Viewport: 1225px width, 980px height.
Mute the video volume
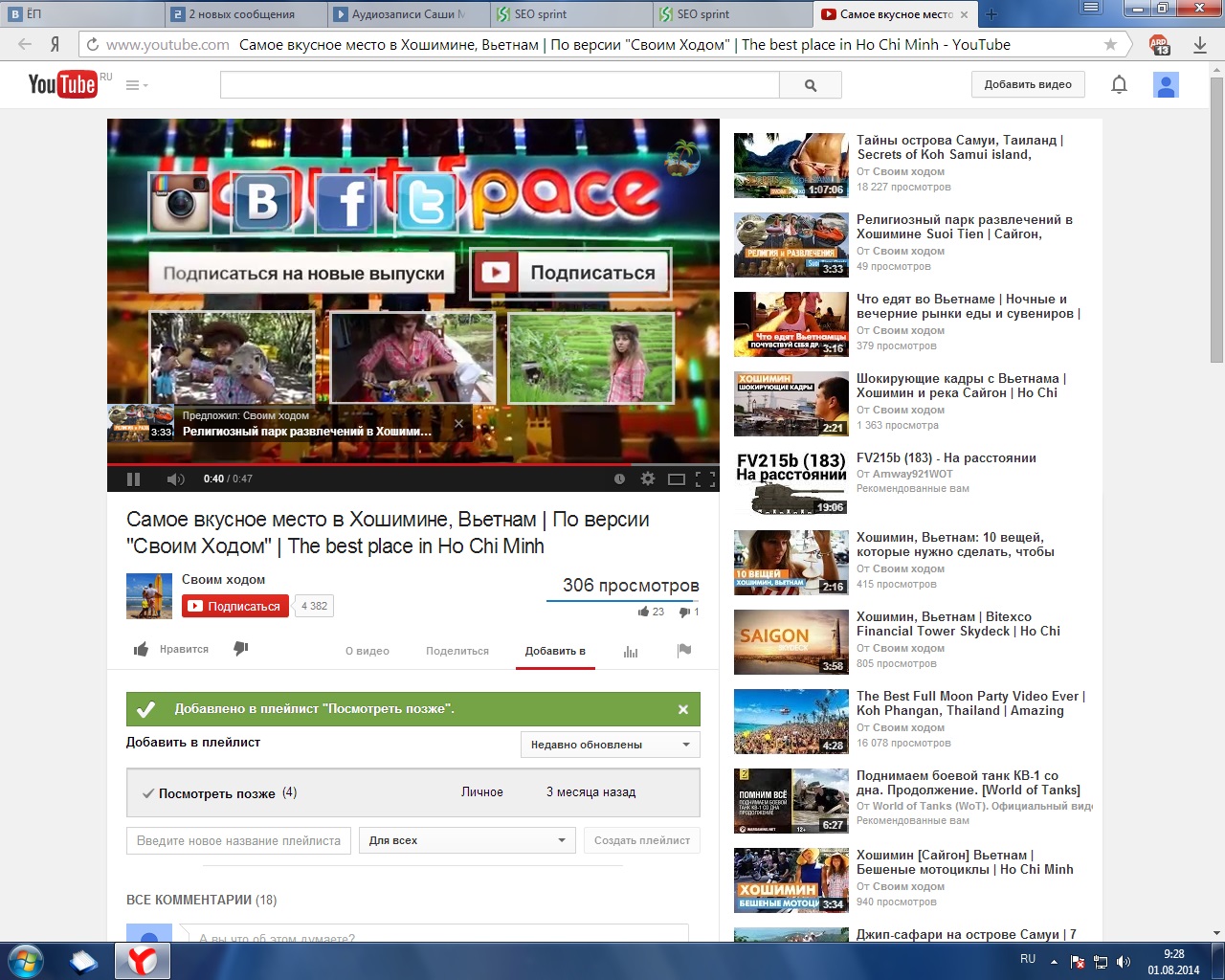(176, 479)
